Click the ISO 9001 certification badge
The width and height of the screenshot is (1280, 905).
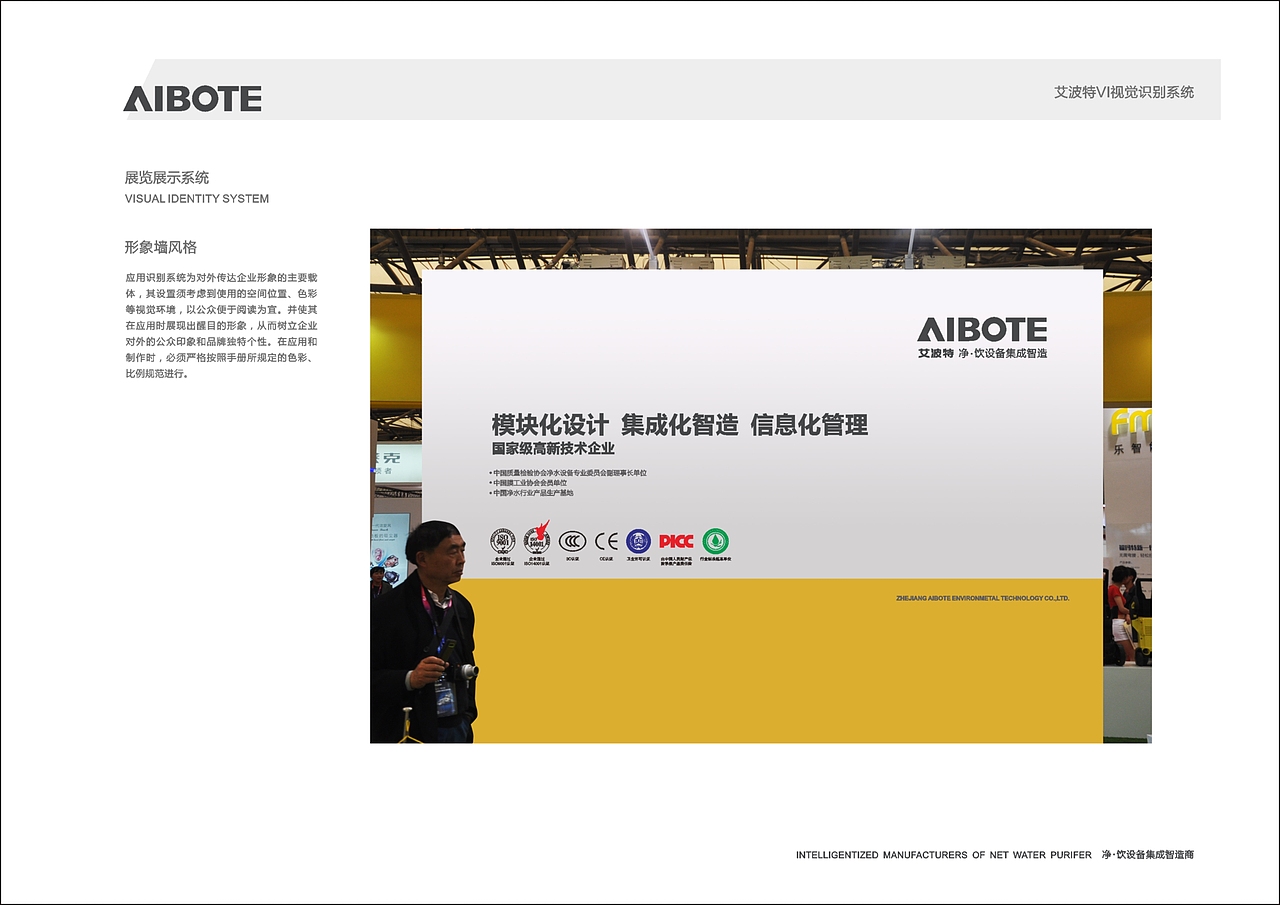click(x=502, y=542)
